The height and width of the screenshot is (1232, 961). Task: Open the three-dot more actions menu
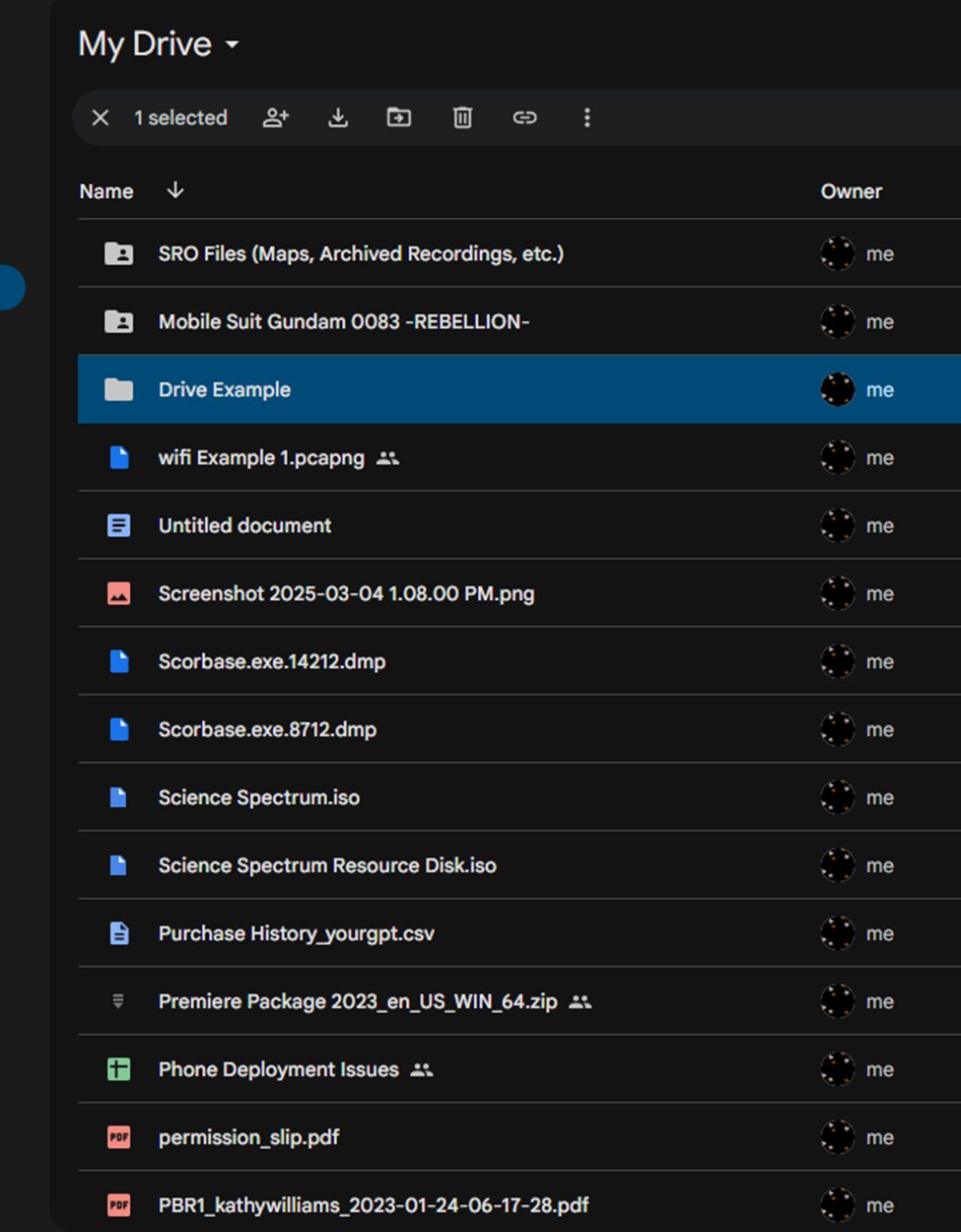click(x=587, y=118)
